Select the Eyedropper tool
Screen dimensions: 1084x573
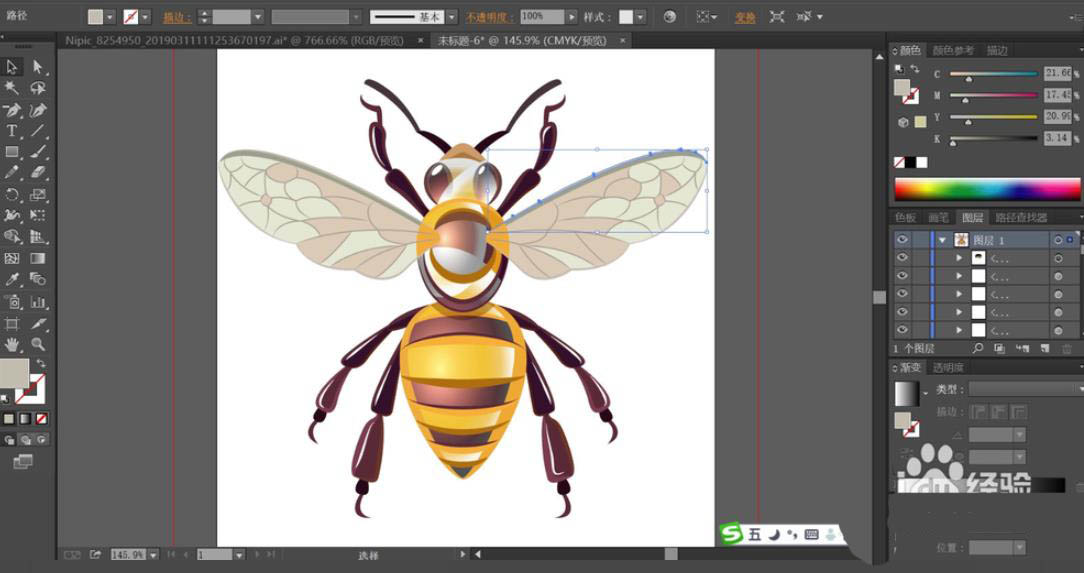click(x=12, y=280)
